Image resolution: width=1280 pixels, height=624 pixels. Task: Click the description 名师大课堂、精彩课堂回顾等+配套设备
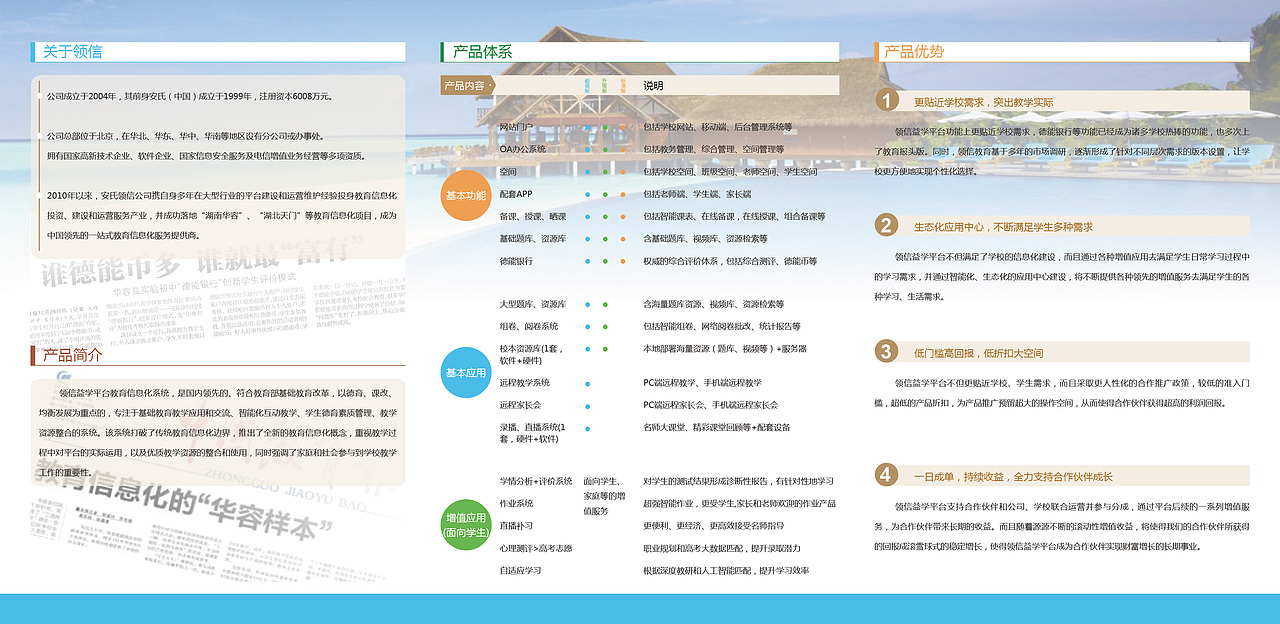716,427
